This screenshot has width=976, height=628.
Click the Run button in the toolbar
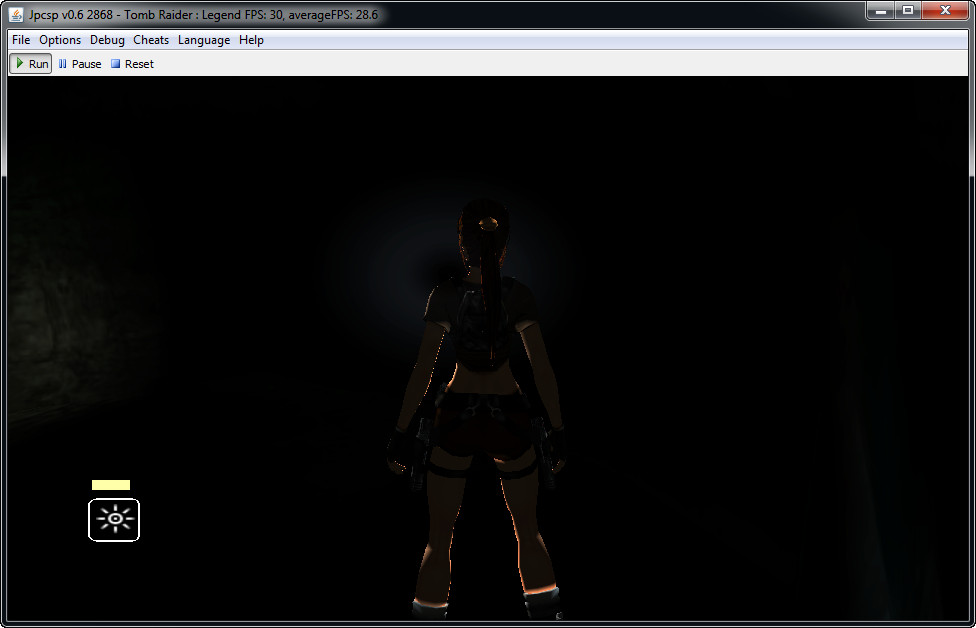[30, 64]
